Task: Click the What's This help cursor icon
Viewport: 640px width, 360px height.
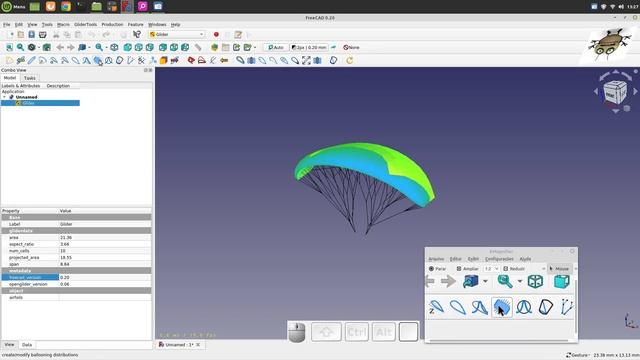Action: coord(137,35)
